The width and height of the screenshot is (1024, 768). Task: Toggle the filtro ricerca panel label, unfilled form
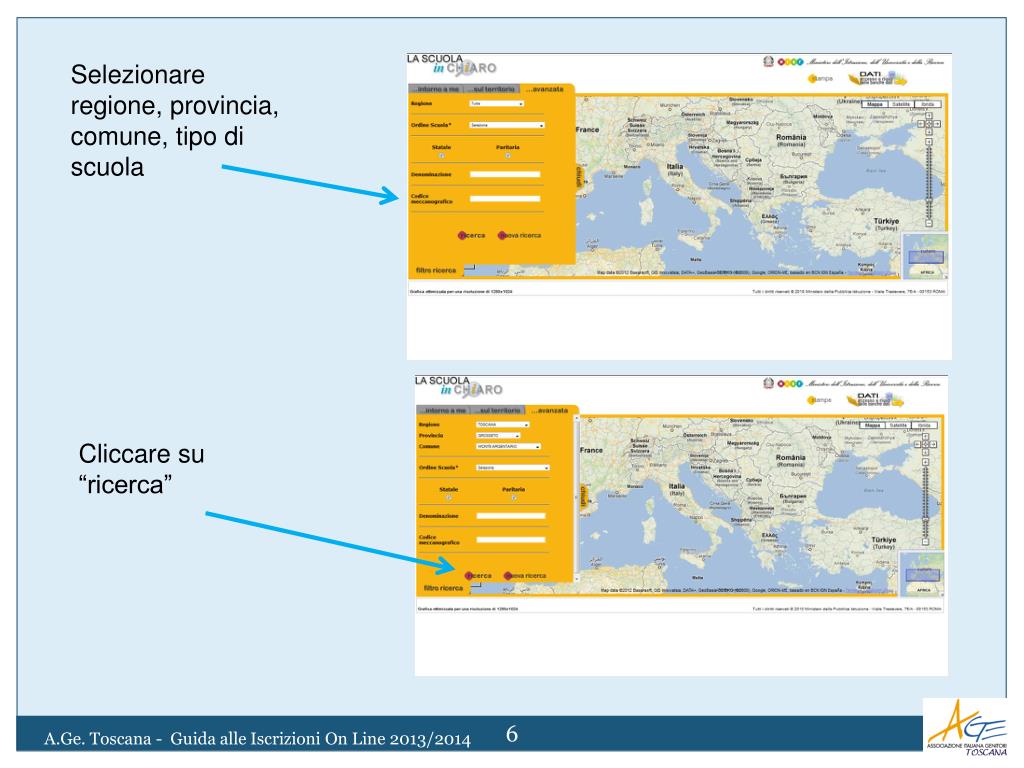tap(436, 270)
